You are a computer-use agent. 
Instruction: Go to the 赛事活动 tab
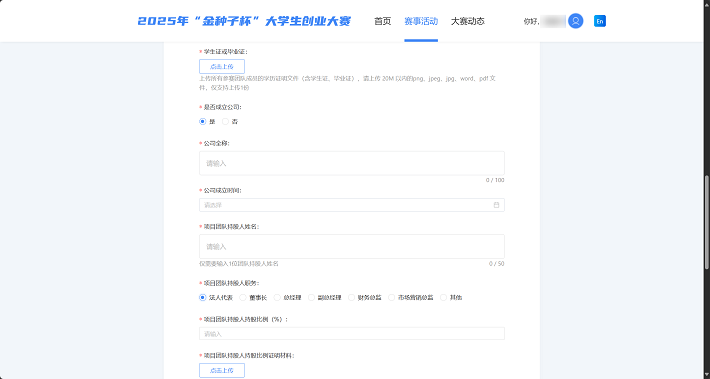click(421, 21)
